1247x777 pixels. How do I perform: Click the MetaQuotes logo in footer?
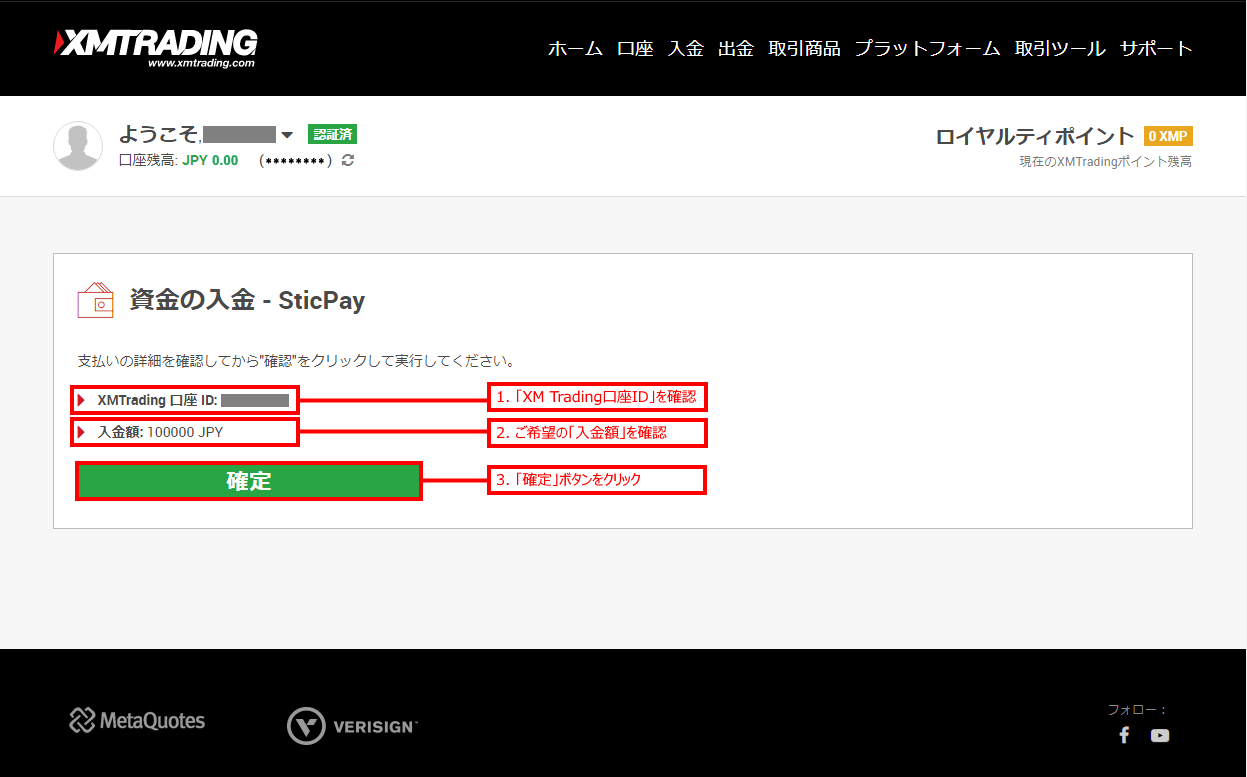pos(137,720)
